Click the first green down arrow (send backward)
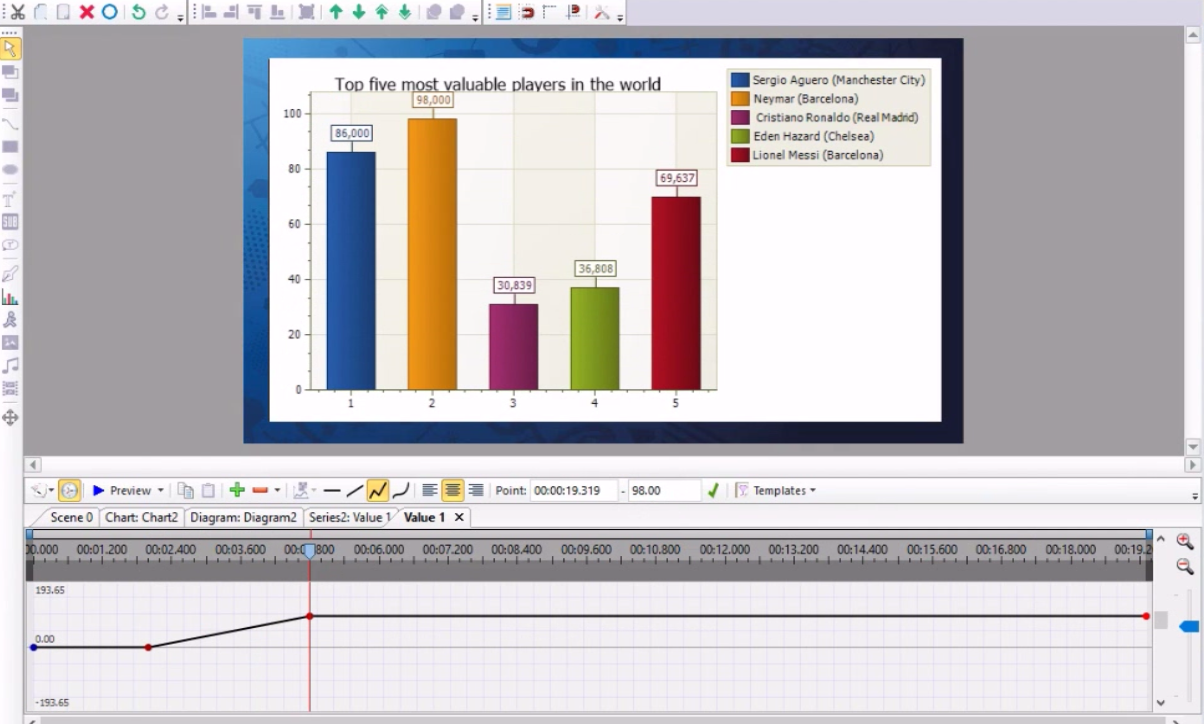The width and height of the screenshot is (1204, 724). pos(359,12)
